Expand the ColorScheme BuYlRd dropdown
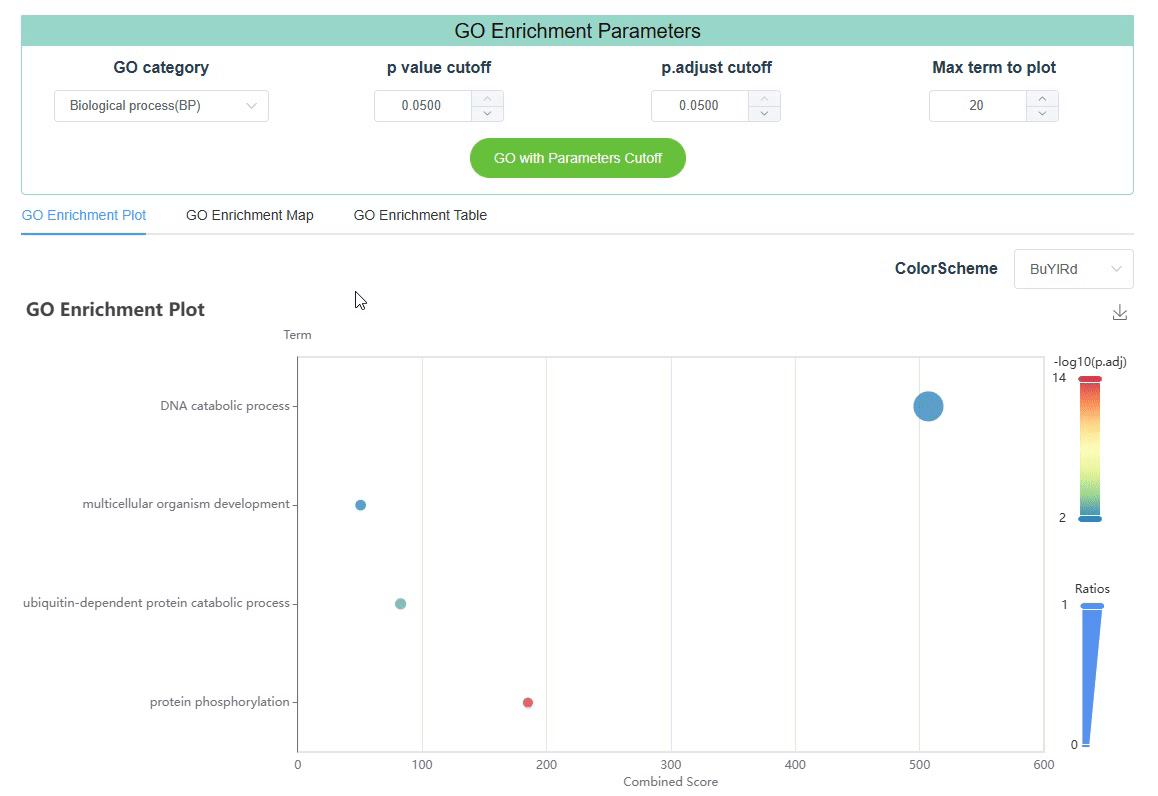 1073,269
